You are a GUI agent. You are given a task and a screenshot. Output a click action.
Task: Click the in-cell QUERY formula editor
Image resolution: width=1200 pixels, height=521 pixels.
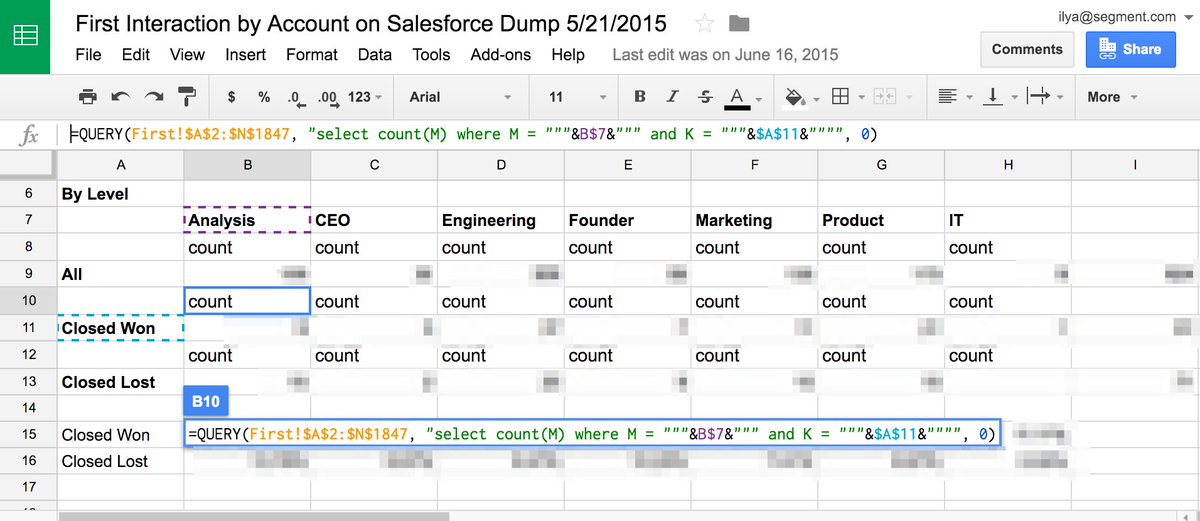(593, 434)
